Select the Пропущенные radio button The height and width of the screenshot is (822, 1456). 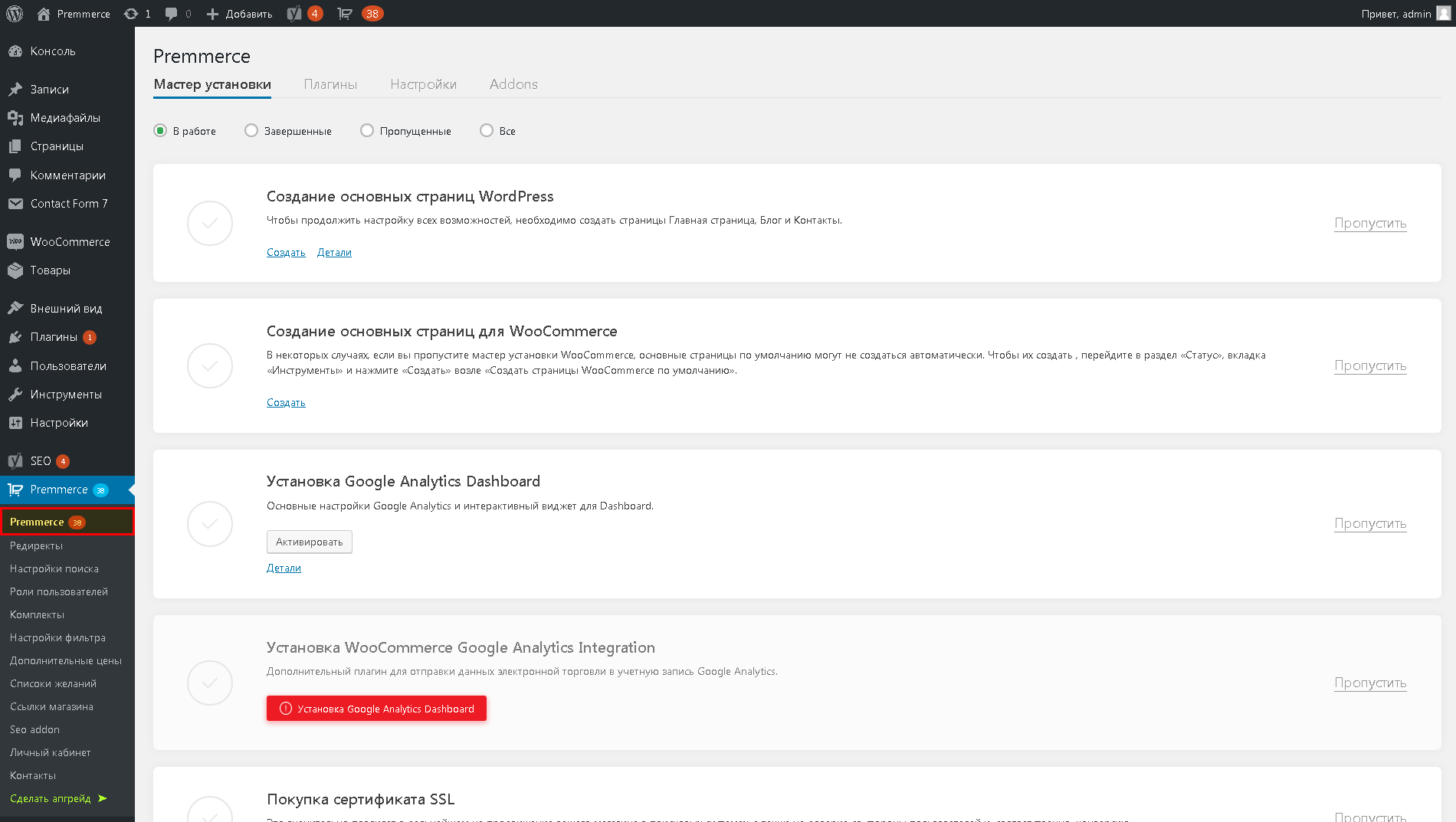[x=367, y=130]
